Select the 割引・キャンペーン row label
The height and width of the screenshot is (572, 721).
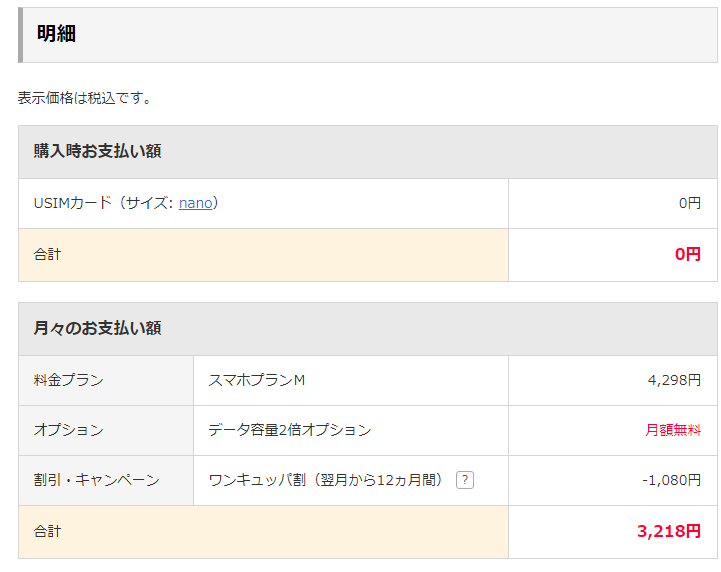click(x=97, y=480)
